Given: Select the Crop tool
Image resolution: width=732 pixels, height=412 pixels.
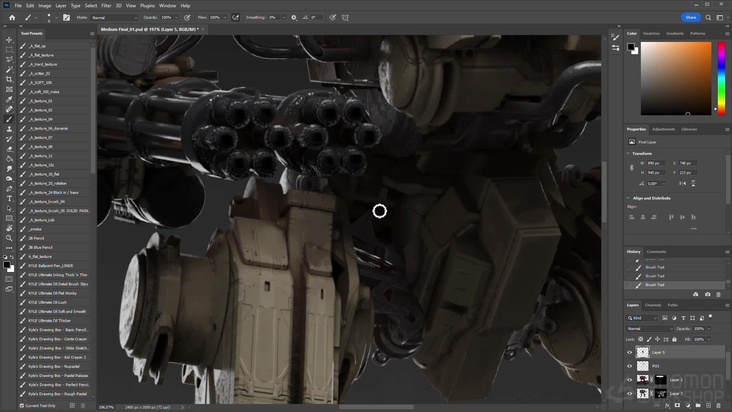Looking at the screenshot, I should point(9,79).
